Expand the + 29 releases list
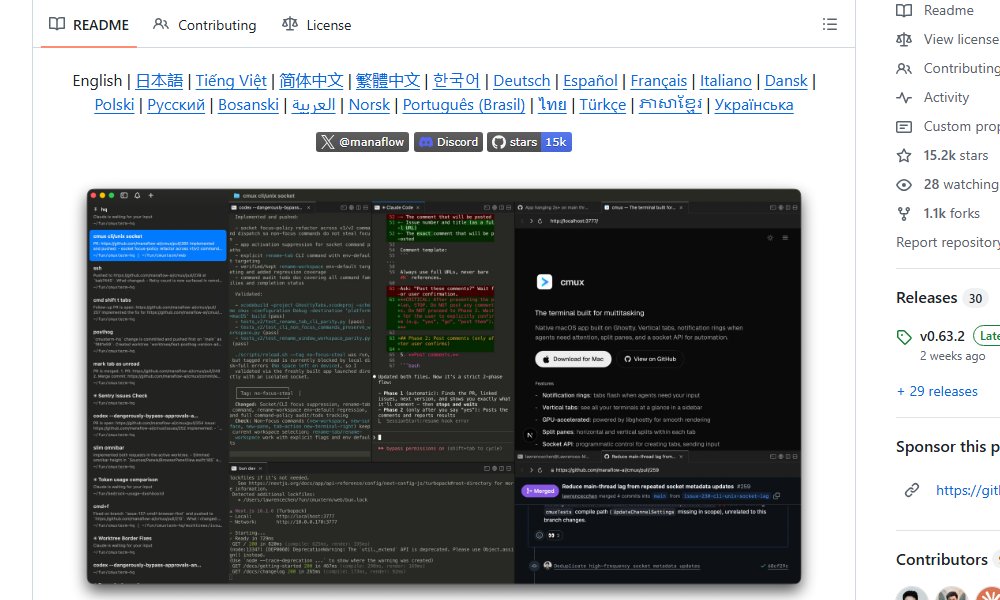The width and height of the screenshot is (1000, 600). click(x=937, y=391)
